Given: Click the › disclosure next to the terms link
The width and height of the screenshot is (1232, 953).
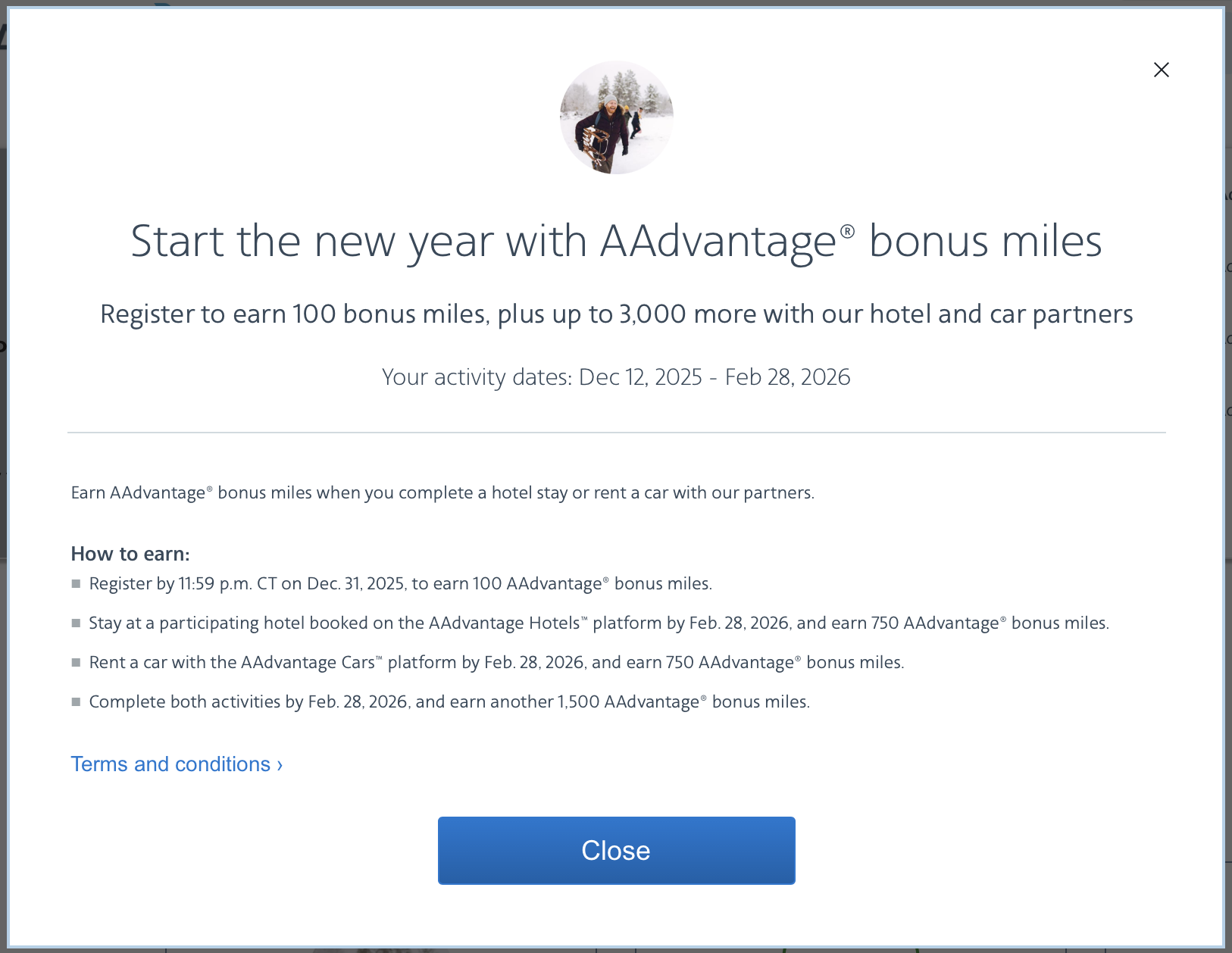Looking at the screenshot, I should [279, 764].
